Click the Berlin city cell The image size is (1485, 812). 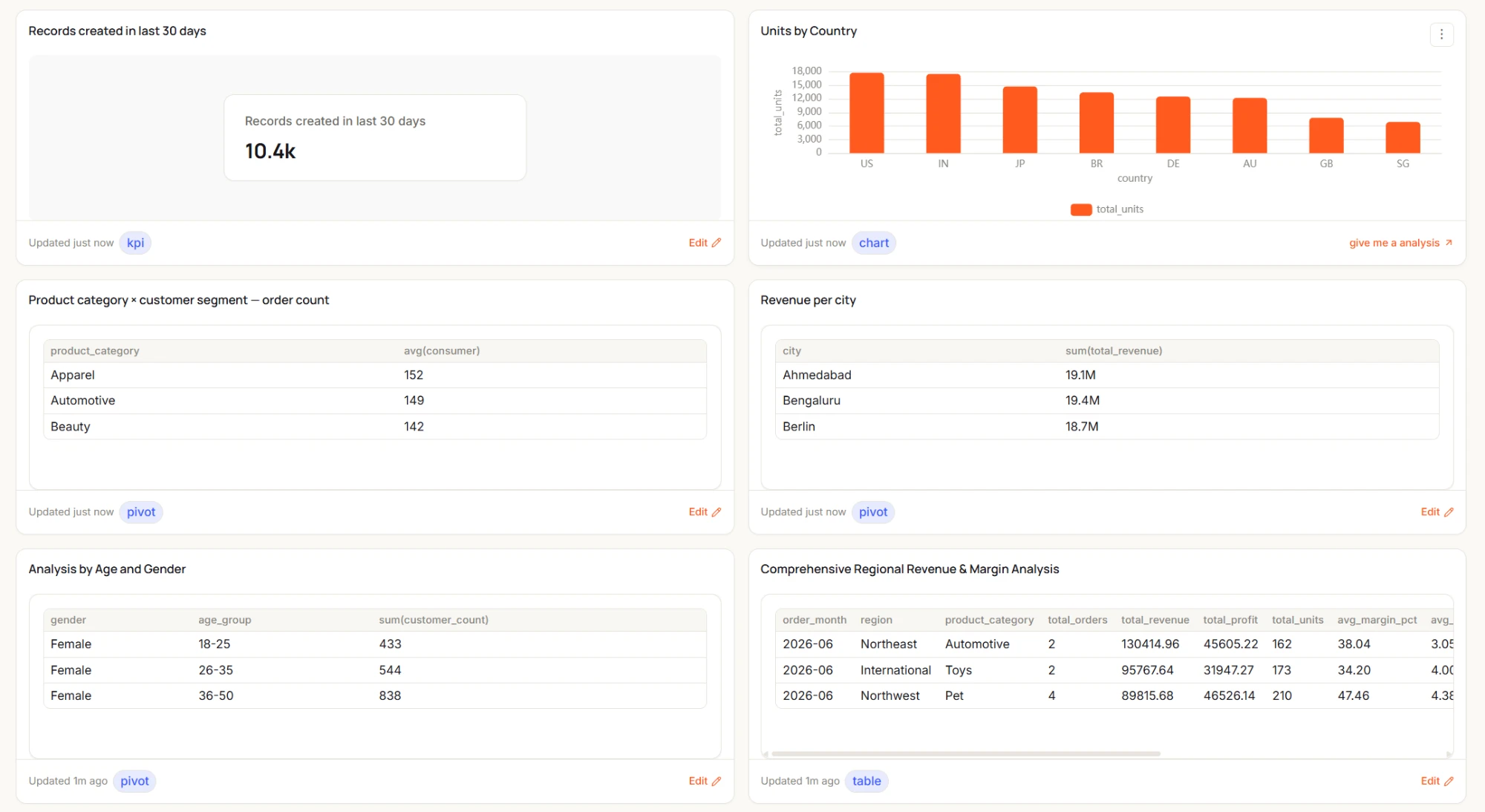(799, 427)
